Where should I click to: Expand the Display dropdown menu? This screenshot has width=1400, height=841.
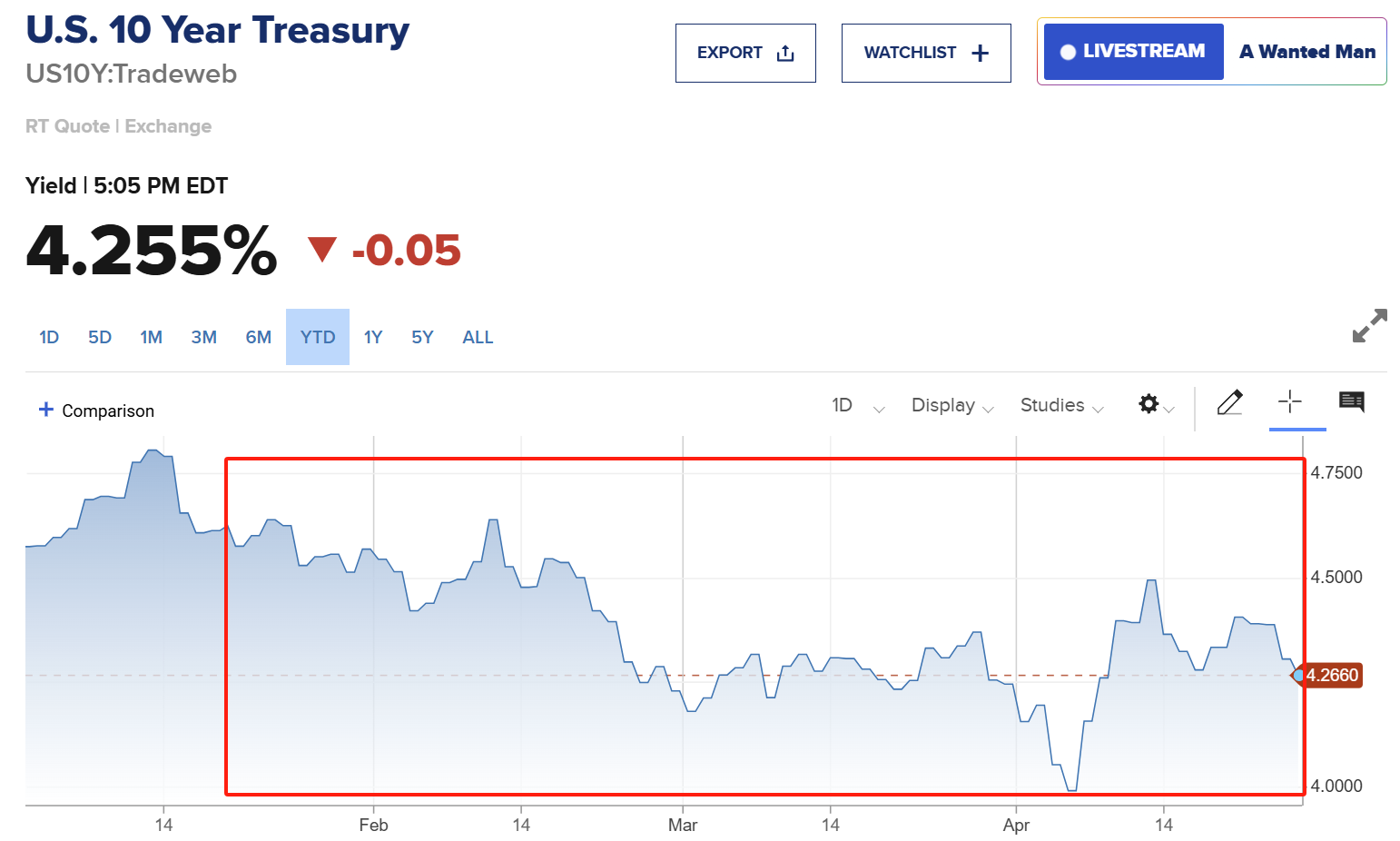click(952, 405)
